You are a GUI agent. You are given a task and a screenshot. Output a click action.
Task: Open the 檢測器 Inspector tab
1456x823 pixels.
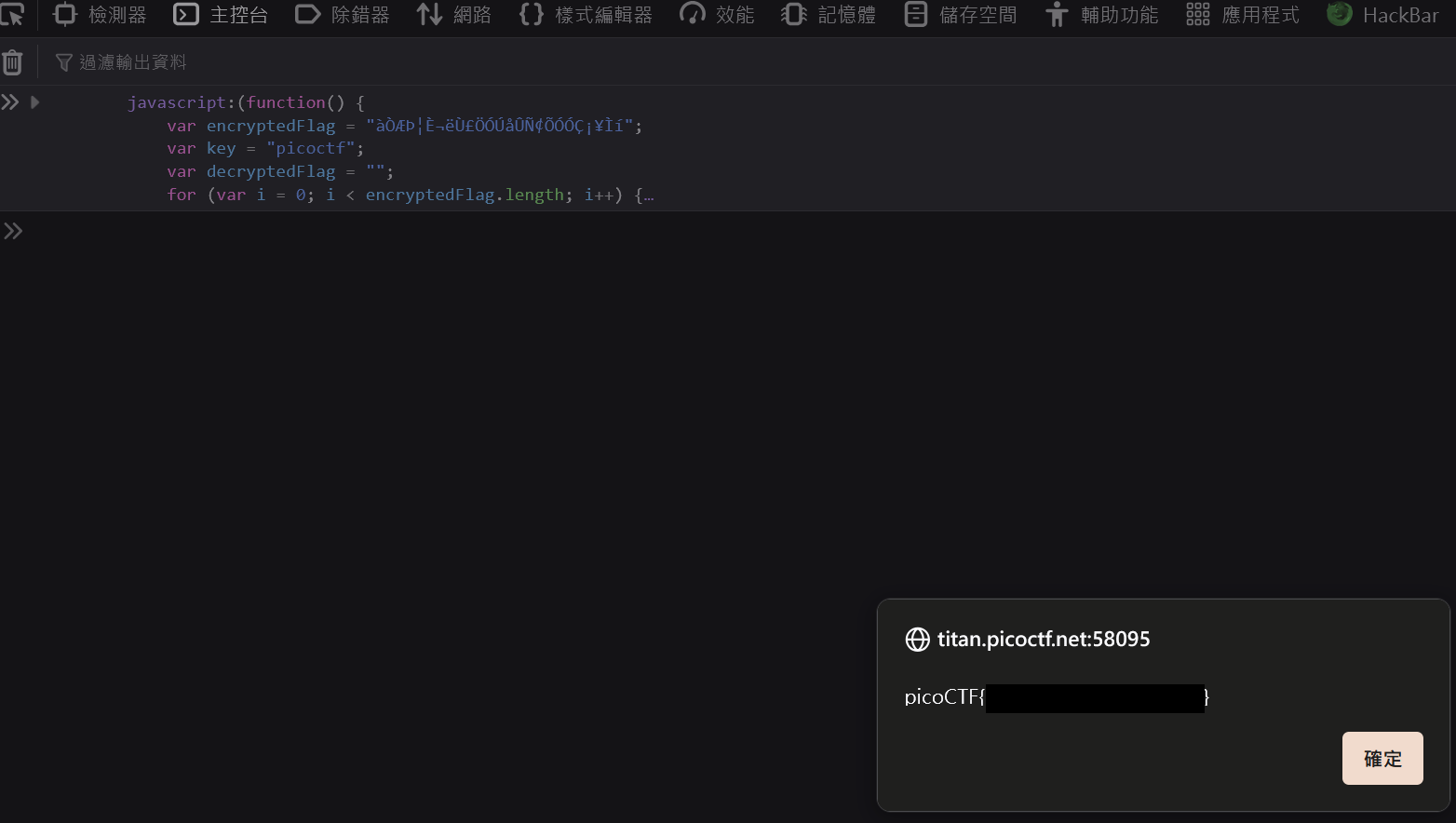[101, 15]
